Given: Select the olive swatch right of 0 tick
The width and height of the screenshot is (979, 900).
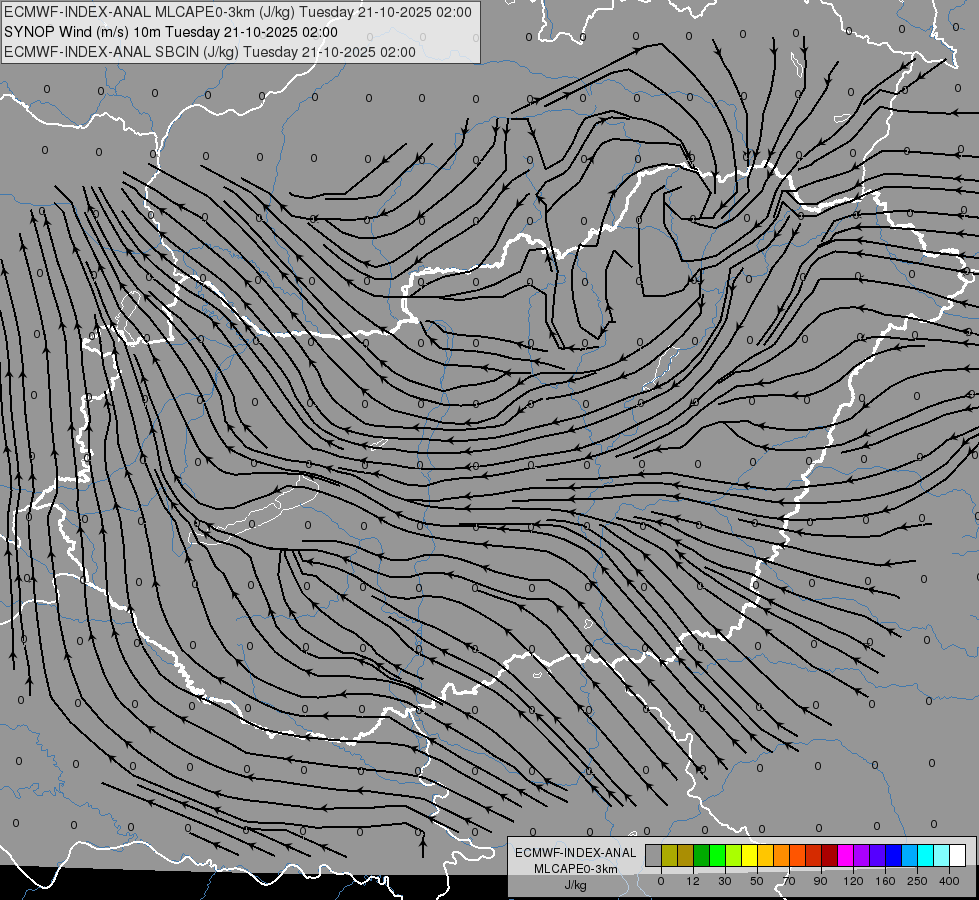Looking at the screenshot, I should click(x=669, y=855).
